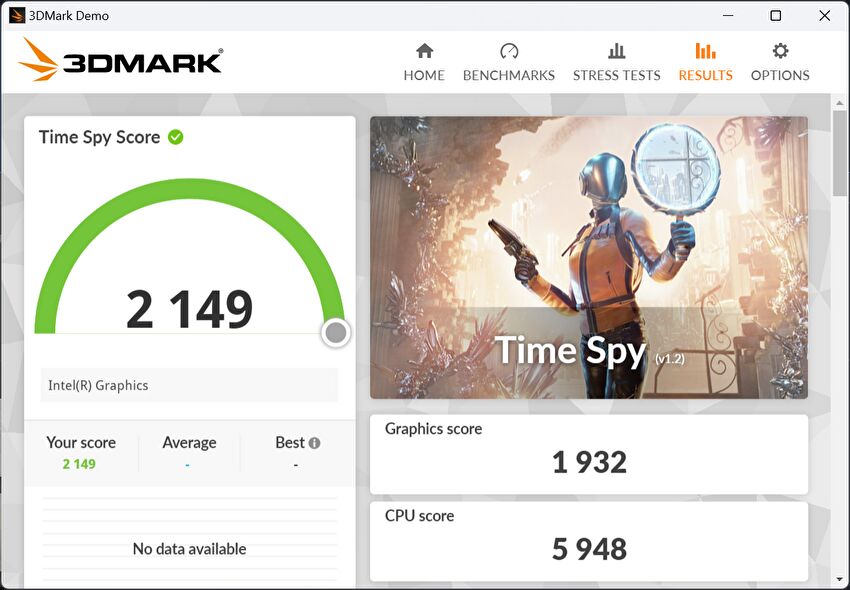
Task: Click the info icon next to Best
Action: (x=314, y=443)
